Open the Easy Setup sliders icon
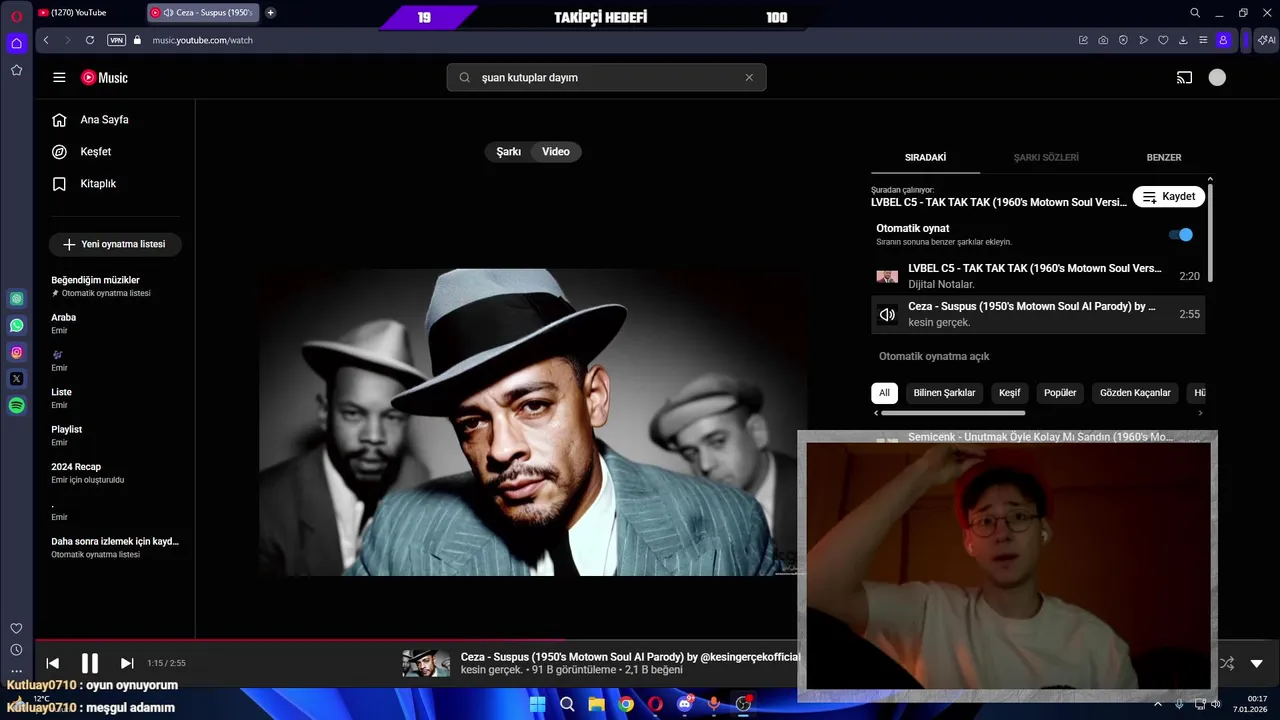The image size is (1280, 720). click(x=1203, y=40)
